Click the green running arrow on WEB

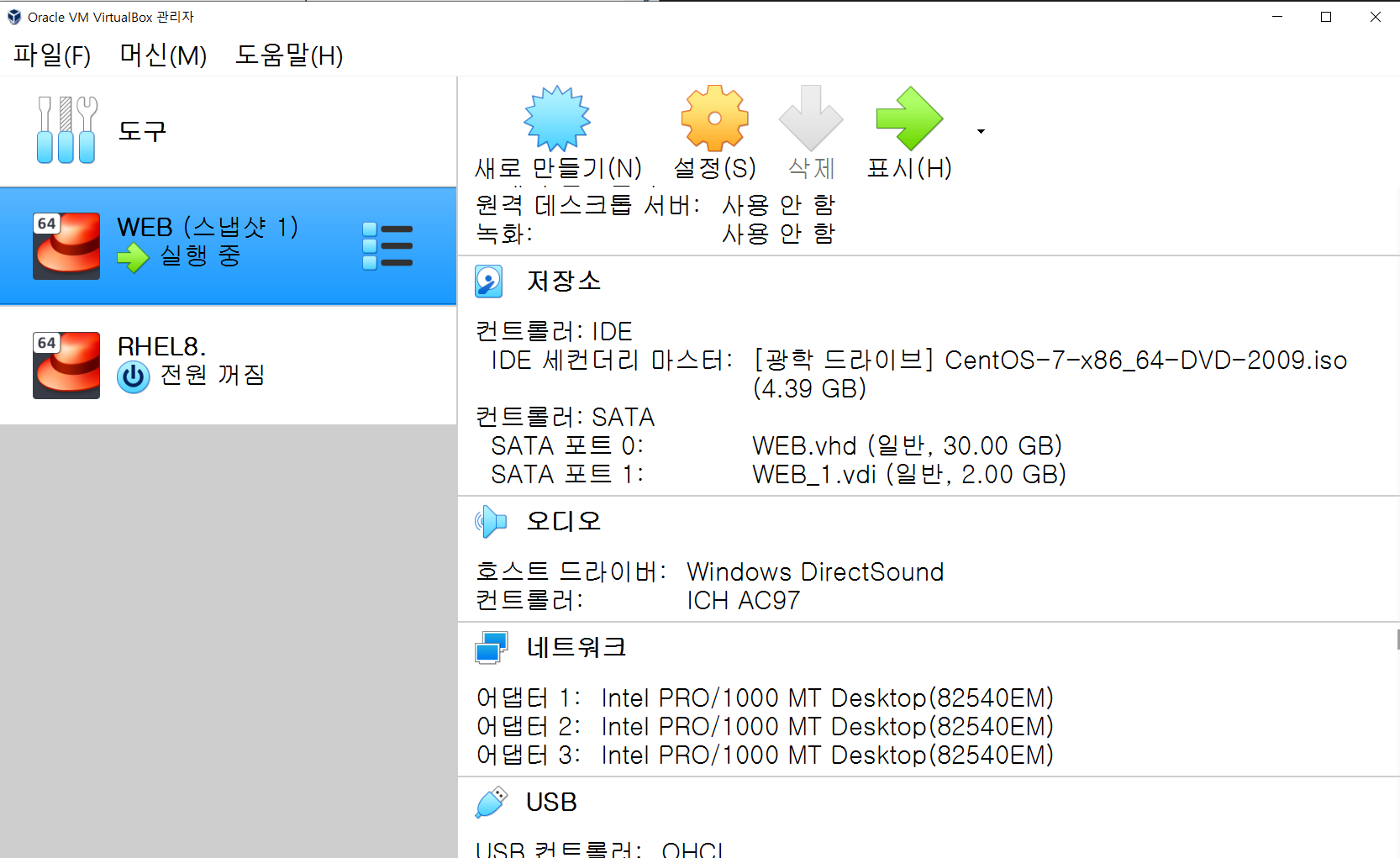coord(133,258)
